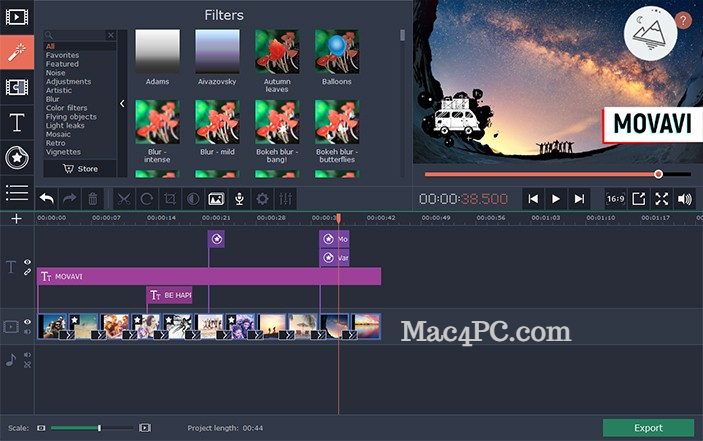Viewport: 703px width, 441px height.
Task: Mute the video track audio
Action: [27, 332]
